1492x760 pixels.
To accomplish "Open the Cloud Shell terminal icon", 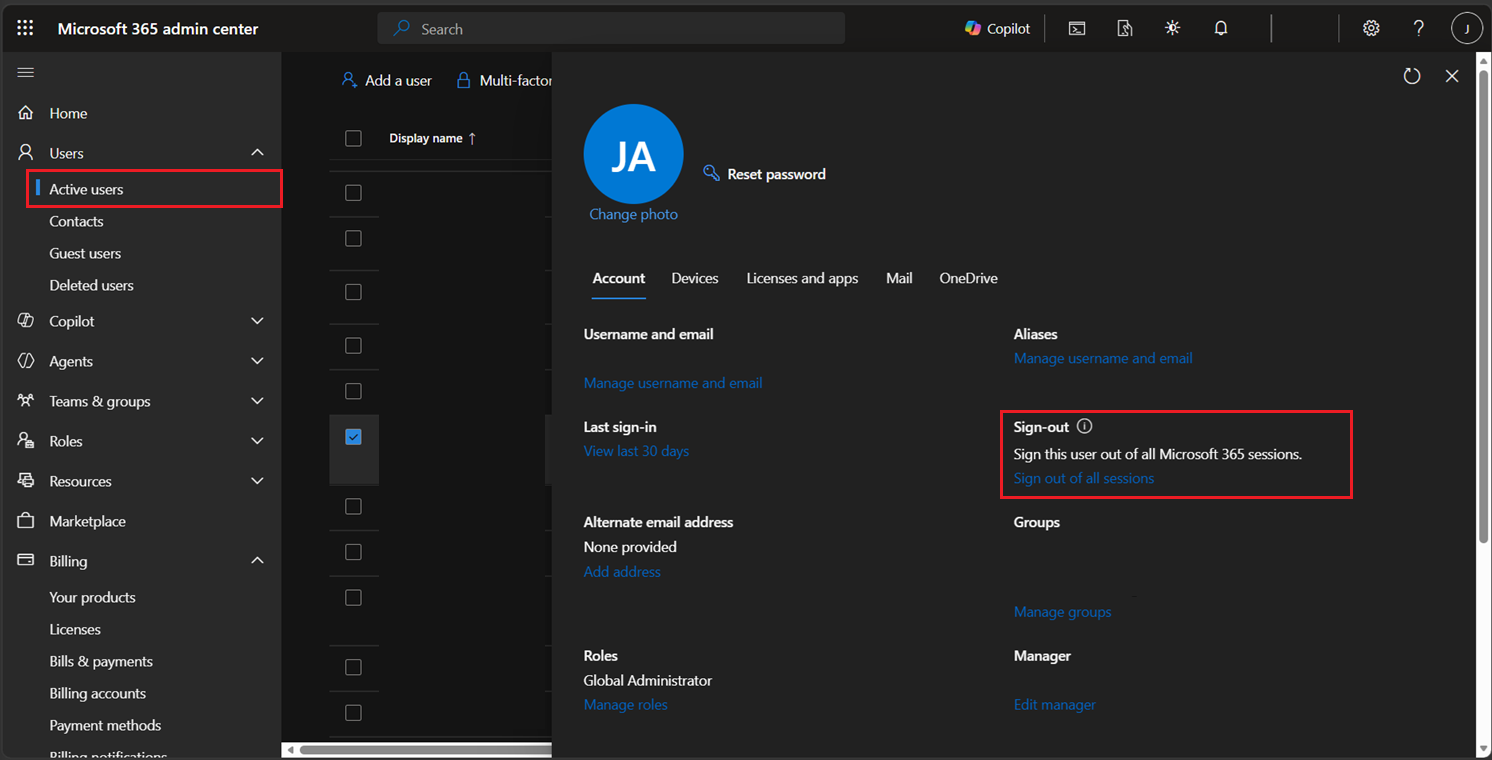I will point(1077,29).
